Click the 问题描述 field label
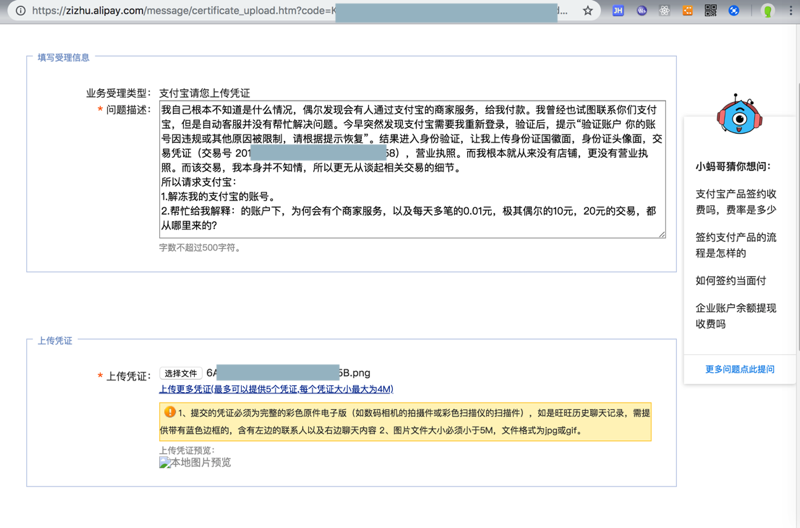The image size is (800, 528). (x=128, y=110)
